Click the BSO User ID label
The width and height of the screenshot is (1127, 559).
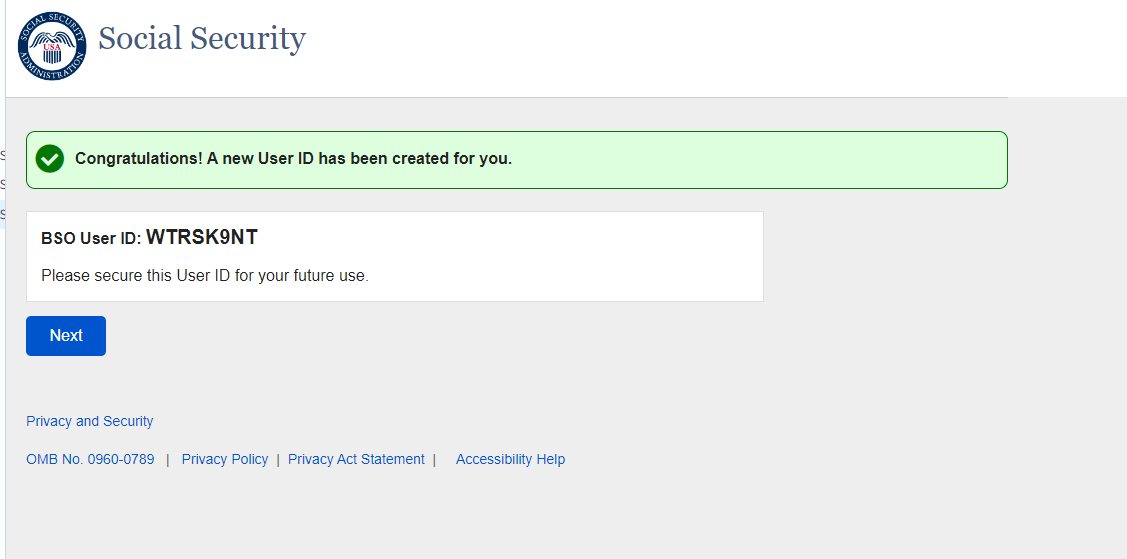[x=91, y=239]
